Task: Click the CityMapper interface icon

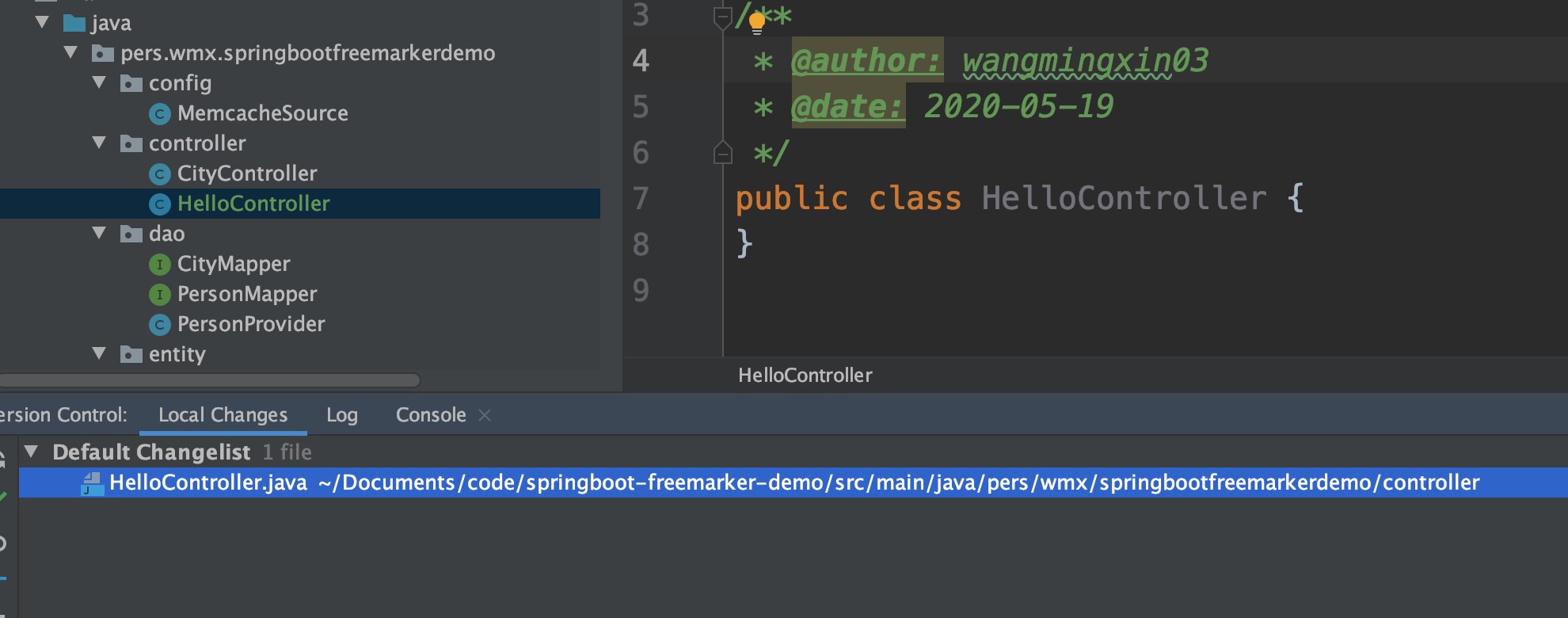Action: [159, 265]
